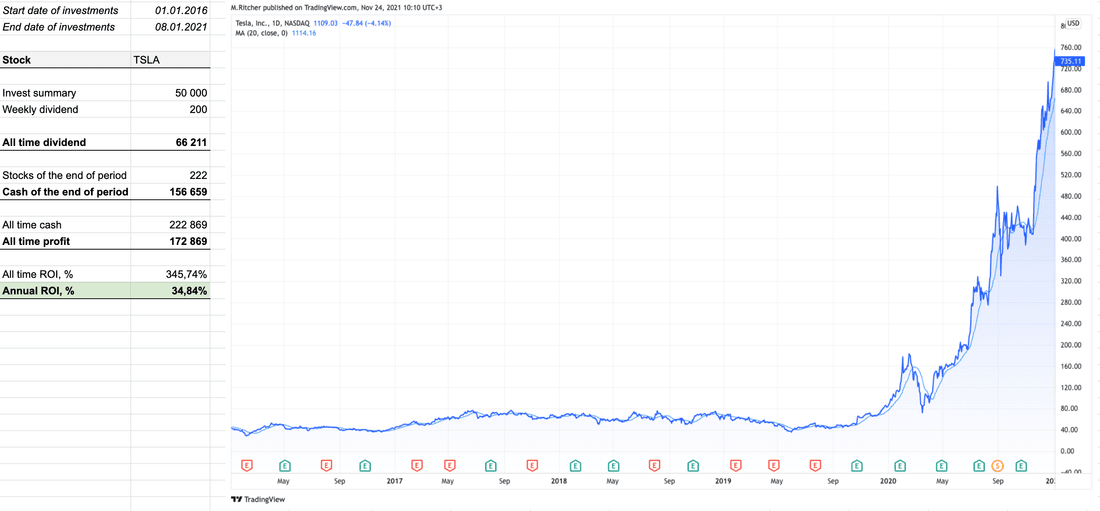Click the green earnings marker above May 2018
The width and height of the screenshot is (1100, 511).
(614, 465)
